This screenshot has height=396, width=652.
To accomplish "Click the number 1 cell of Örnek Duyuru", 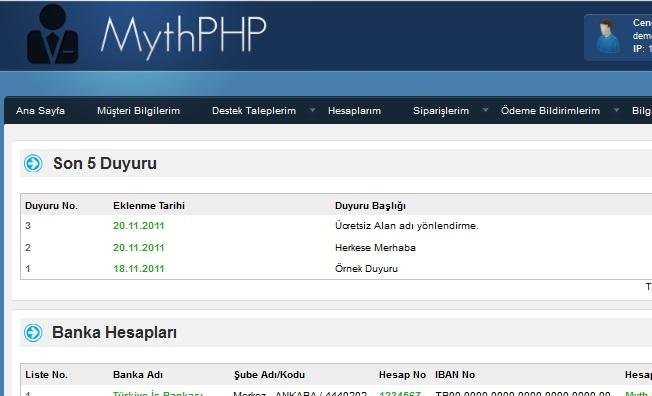I will (28, 269).
